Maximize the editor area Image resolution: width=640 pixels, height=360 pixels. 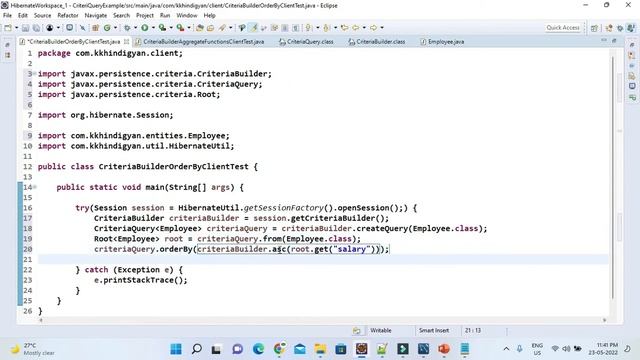tap(614, 40)
